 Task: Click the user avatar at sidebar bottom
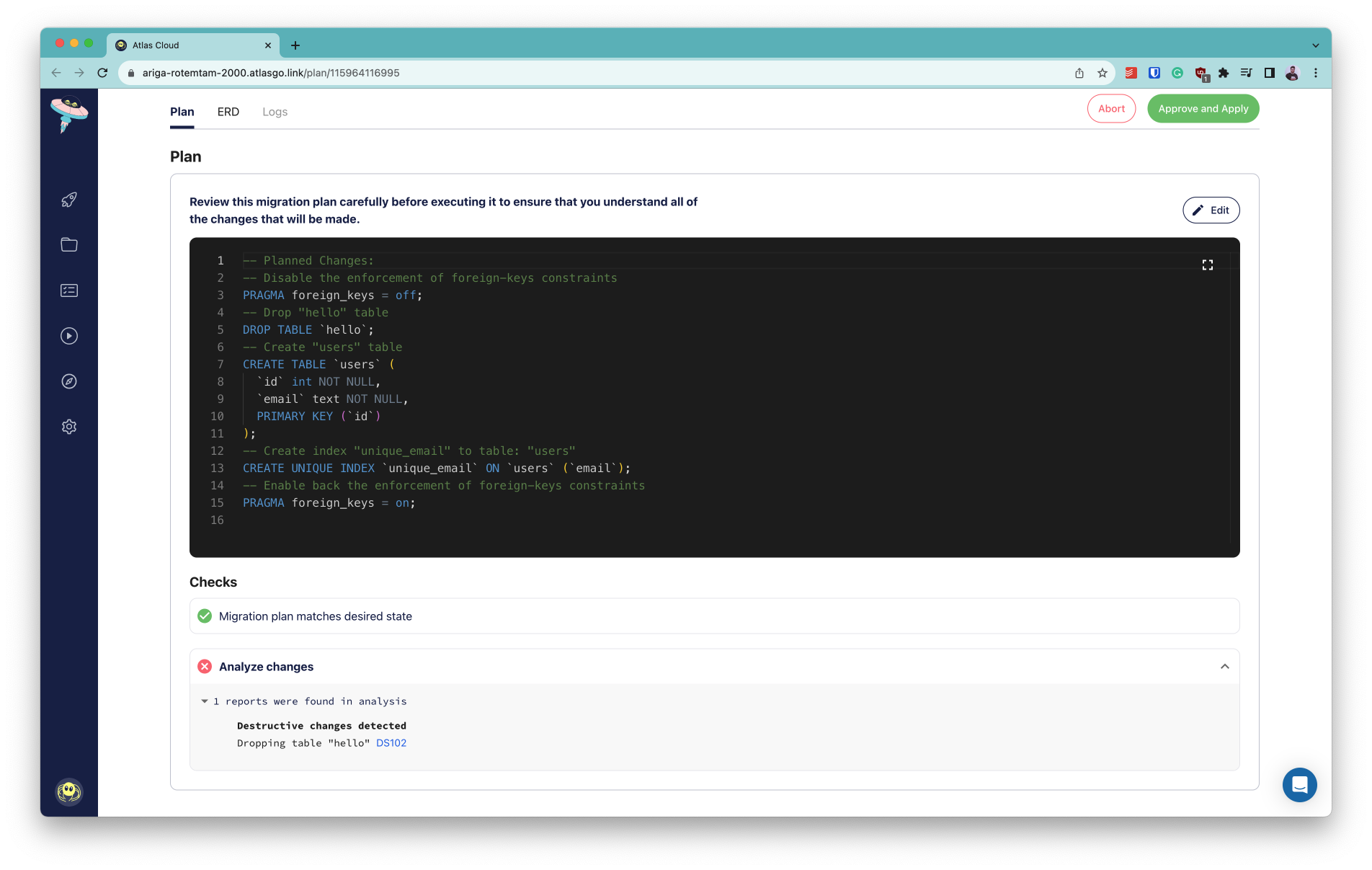(x=69, y=792)
